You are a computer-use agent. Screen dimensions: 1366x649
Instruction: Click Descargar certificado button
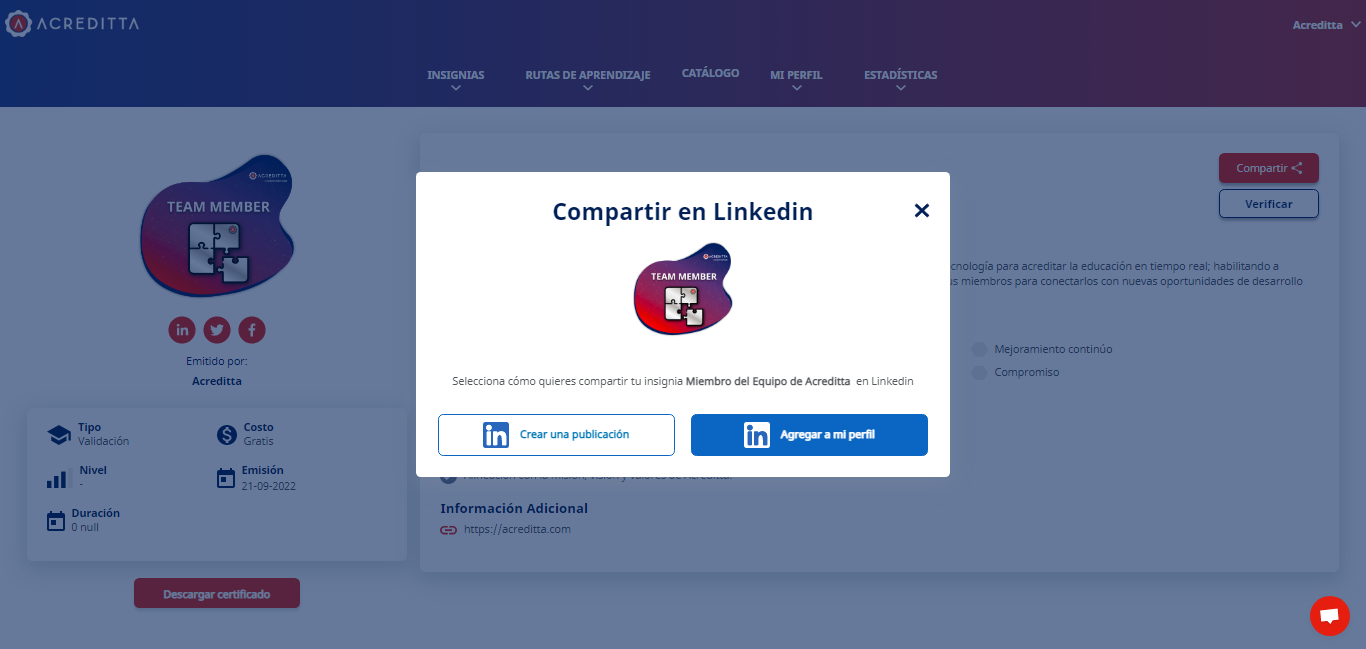click(217, 593)
